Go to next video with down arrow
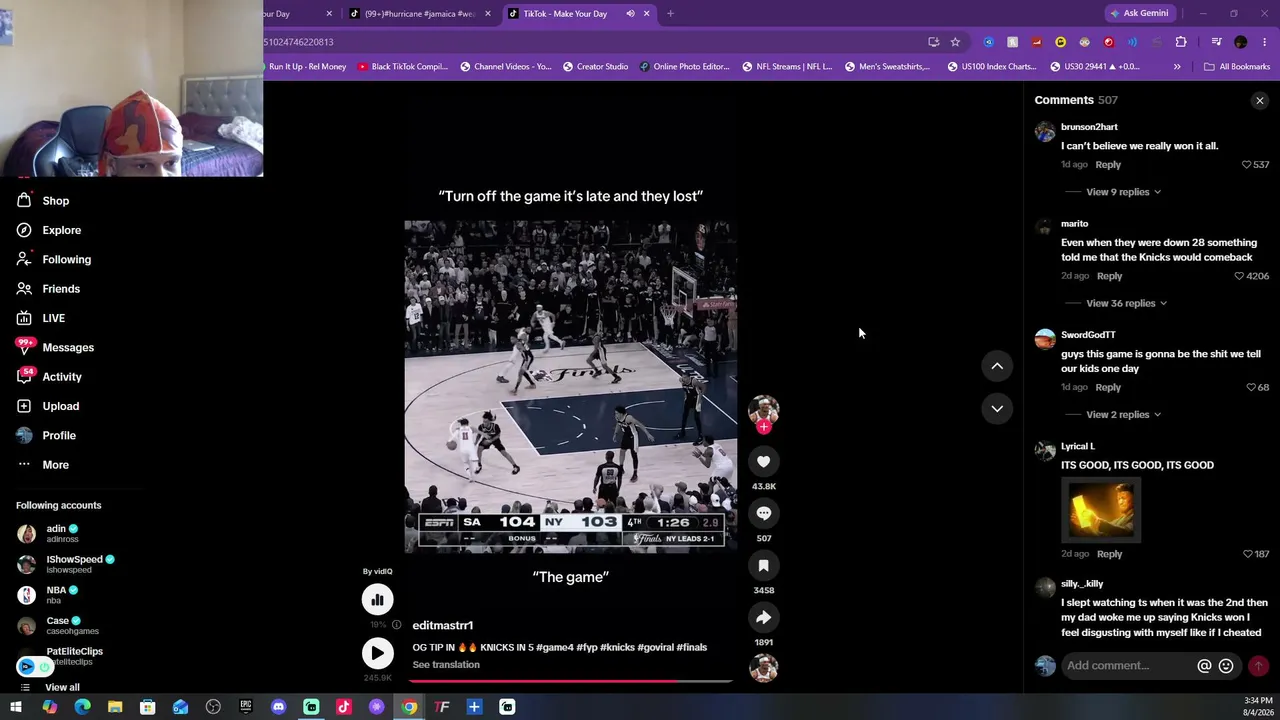 [x=997, y=408]
